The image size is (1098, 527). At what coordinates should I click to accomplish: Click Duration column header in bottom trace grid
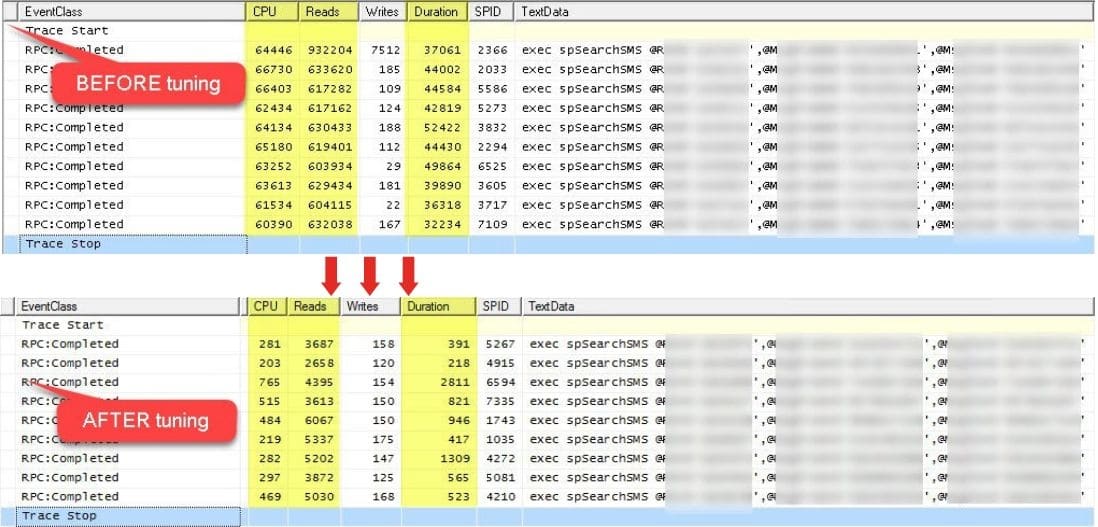(439, 307)
